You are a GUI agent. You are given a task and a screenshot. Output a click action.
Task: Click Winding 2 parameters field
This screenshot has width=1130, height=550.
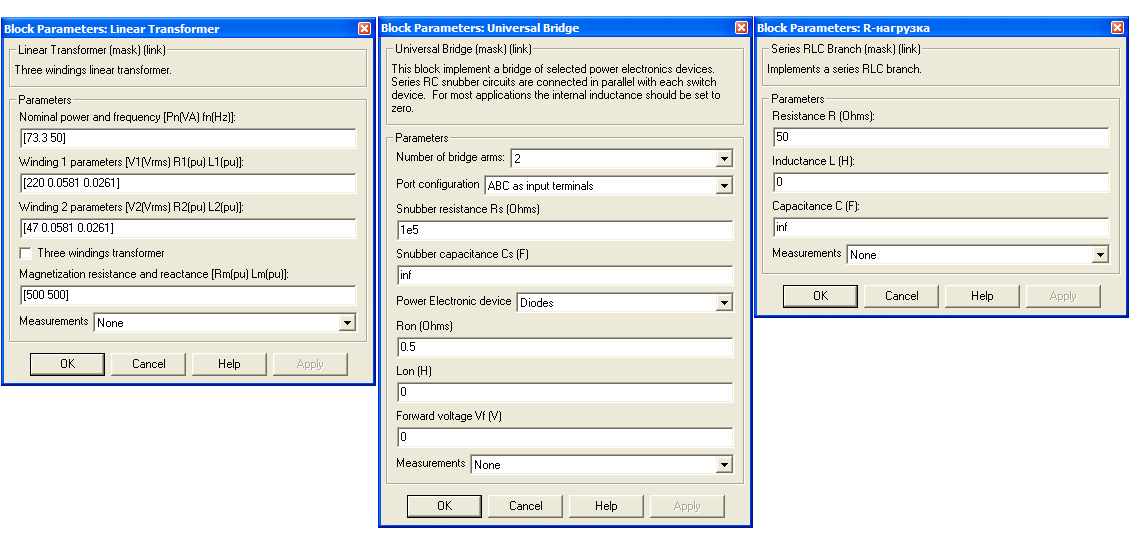point(188,229)
